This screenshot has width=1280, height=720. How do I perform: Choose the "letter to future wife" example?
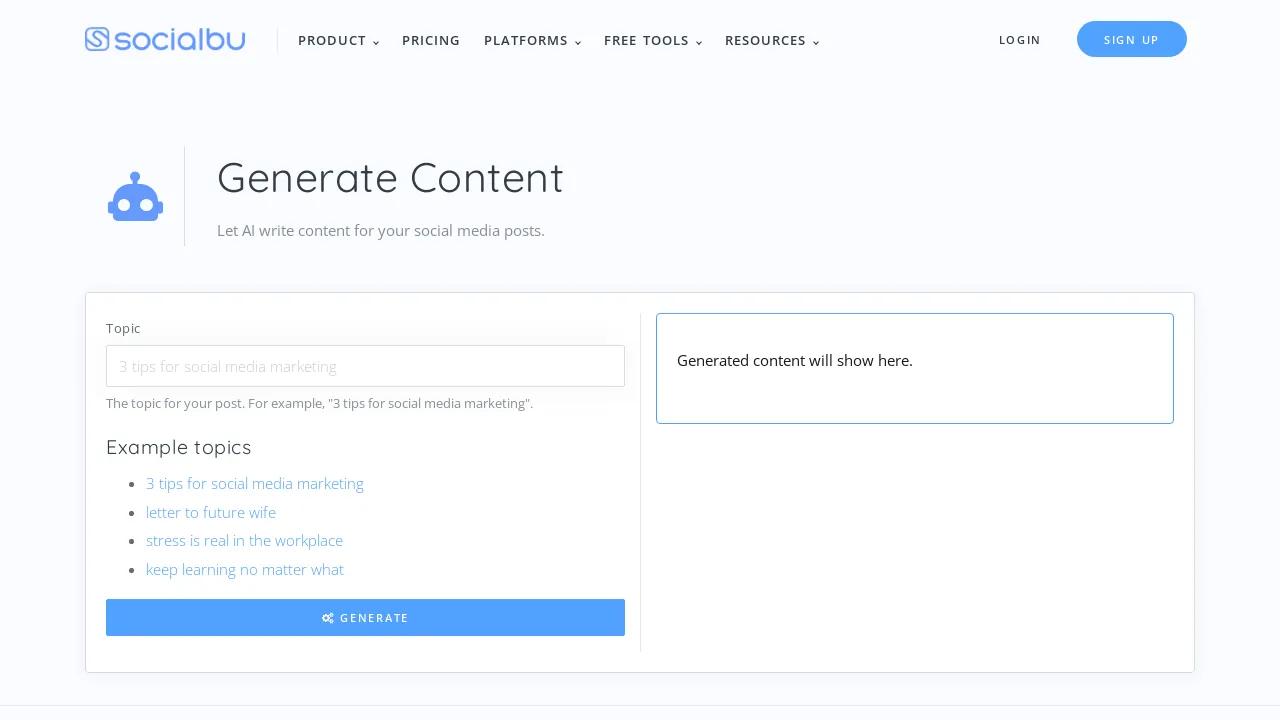(211, 513)
